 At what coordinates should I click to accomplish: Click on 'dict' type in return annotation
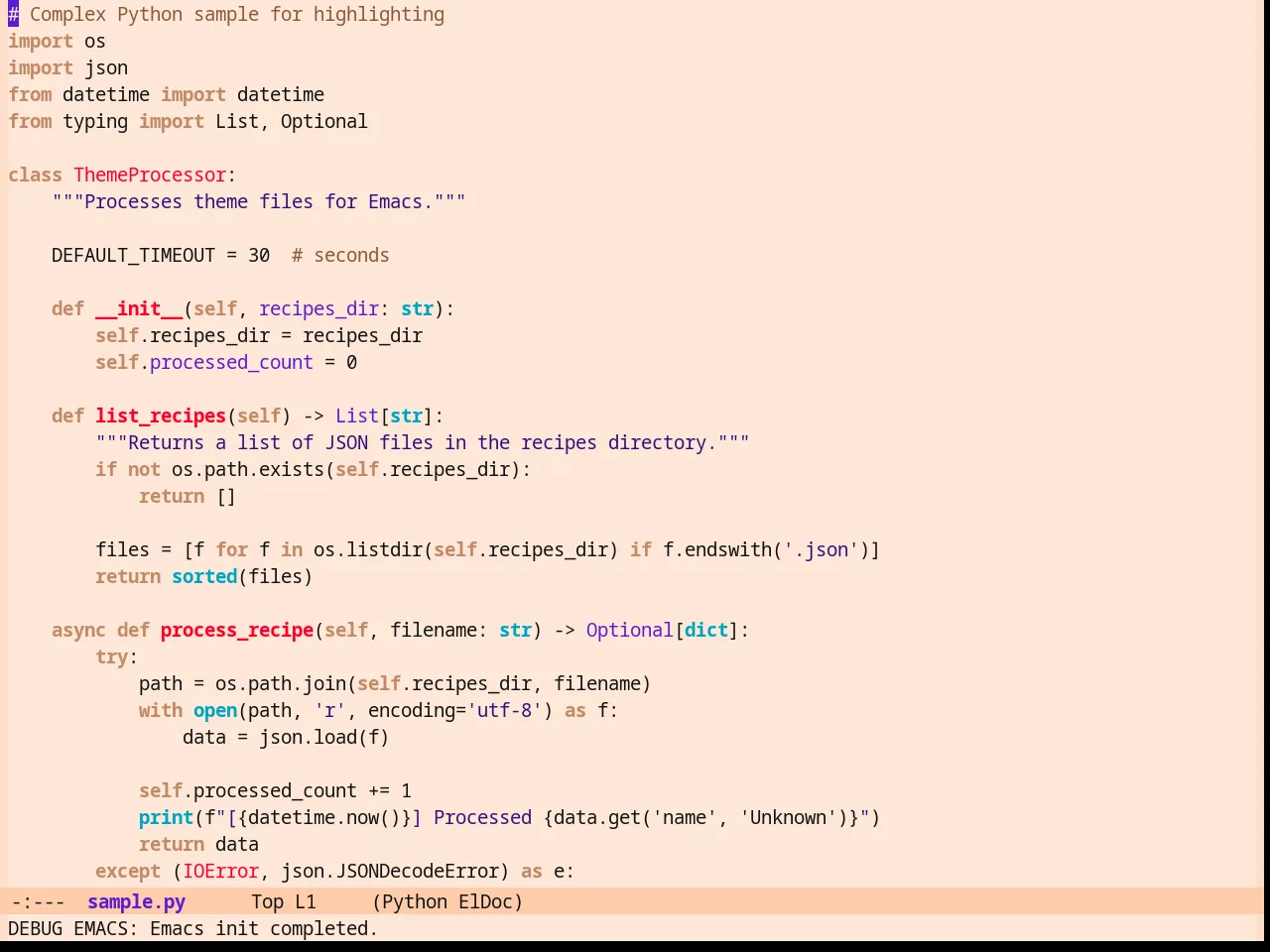click(x=706, y=630)
